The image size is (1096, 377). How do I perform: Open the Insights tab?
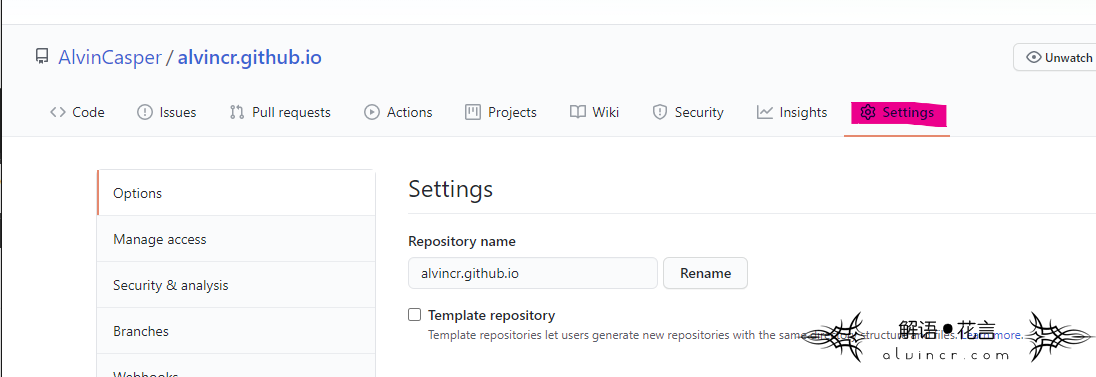pyautogui.click(x=792, y=112)
